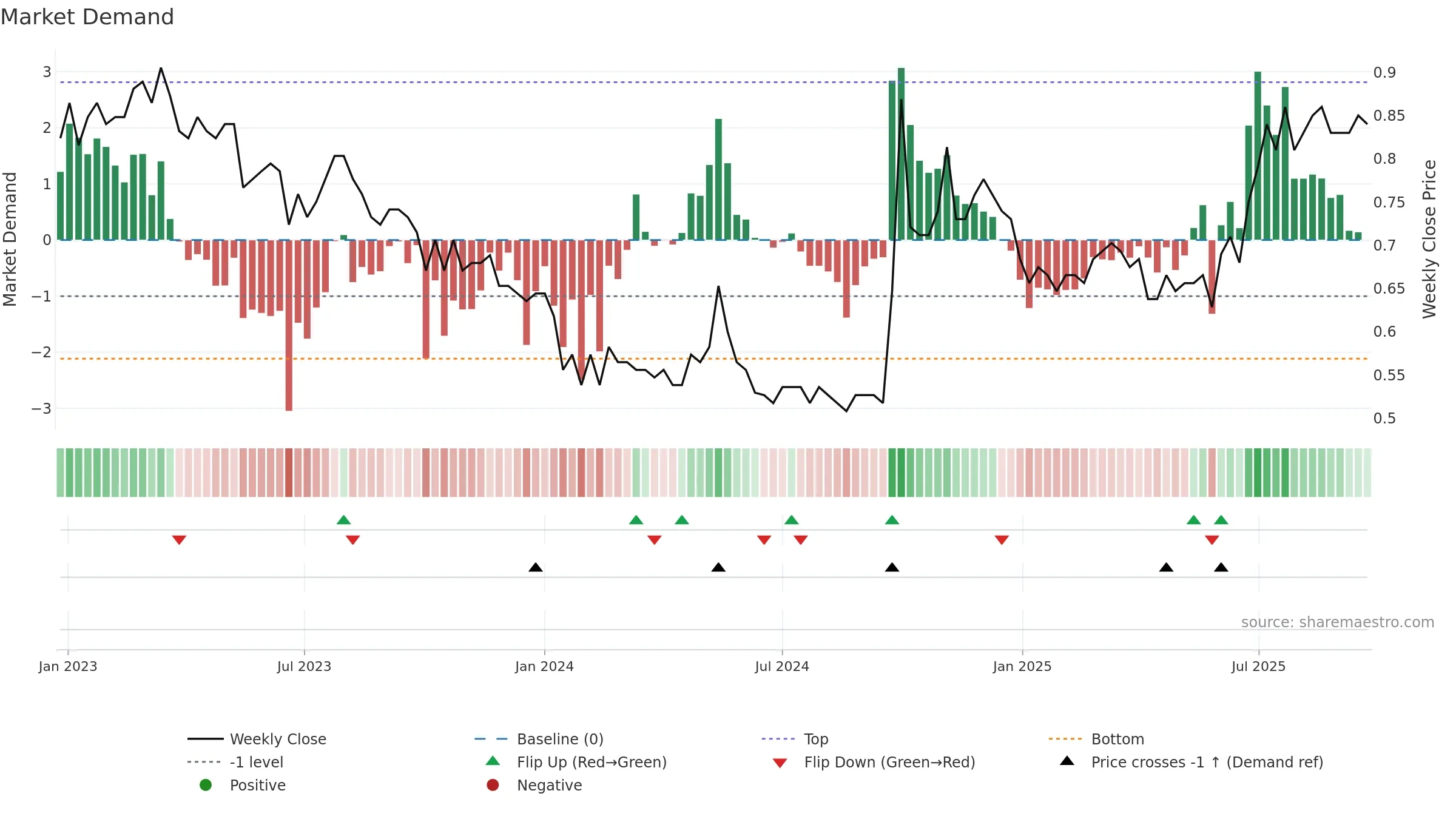Select the last green flip-up marker in June 2025
This screenshot has width=1456, height=819.
coord(1221,520)
